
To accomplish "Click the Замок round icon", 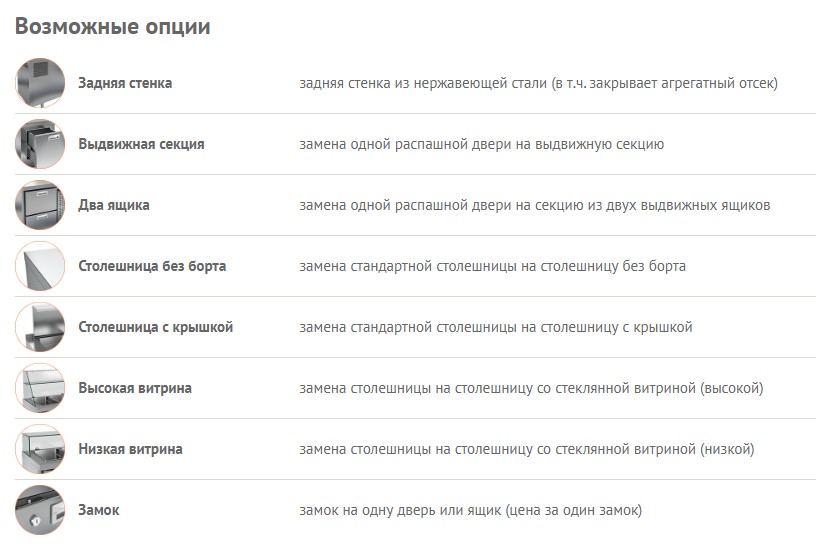I will pos(40,510).
